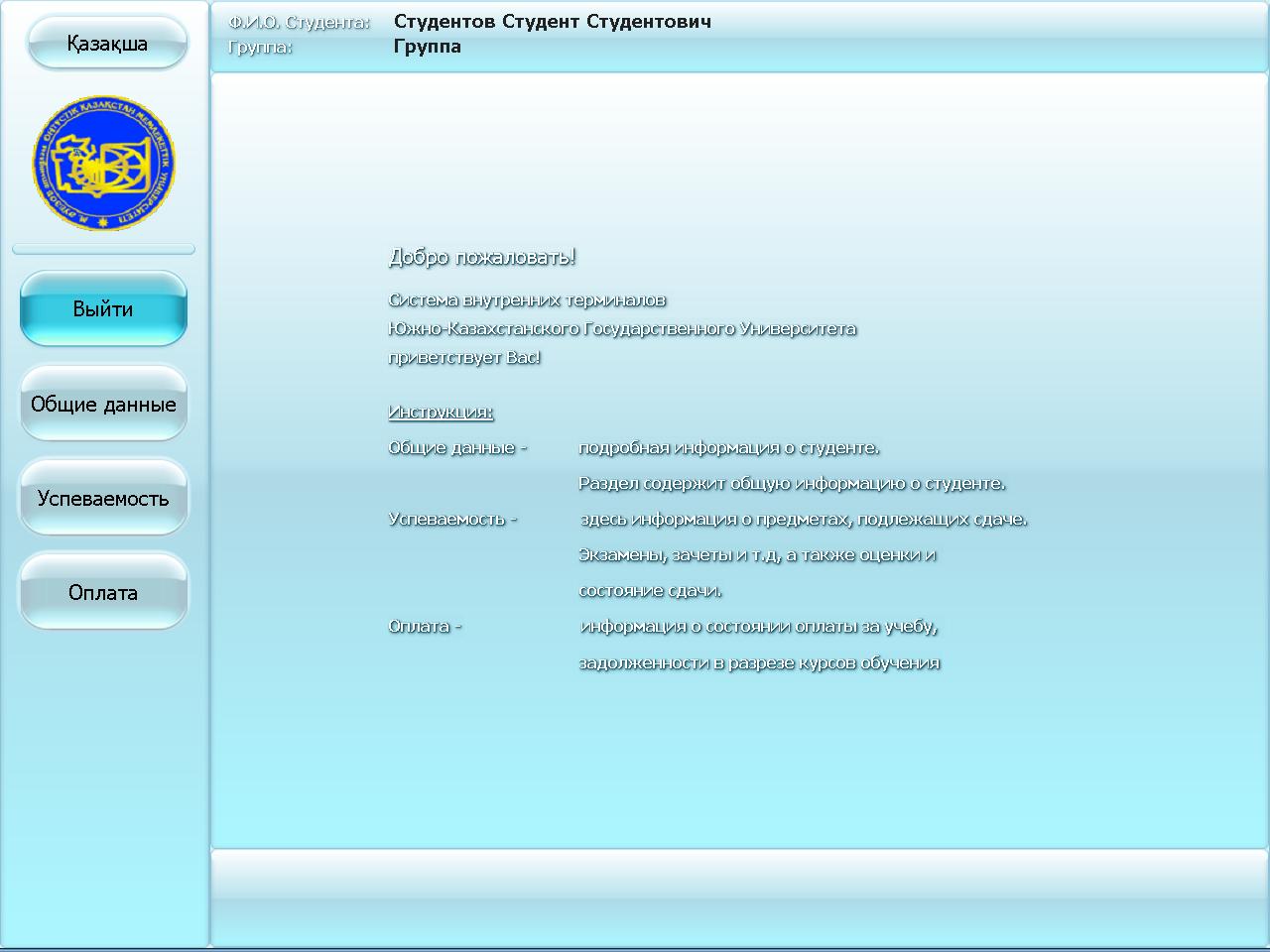Viewport: 1270px width, 952px height.
Task: Select the Выйти sidebar button
Action: [x=102, y=309]
